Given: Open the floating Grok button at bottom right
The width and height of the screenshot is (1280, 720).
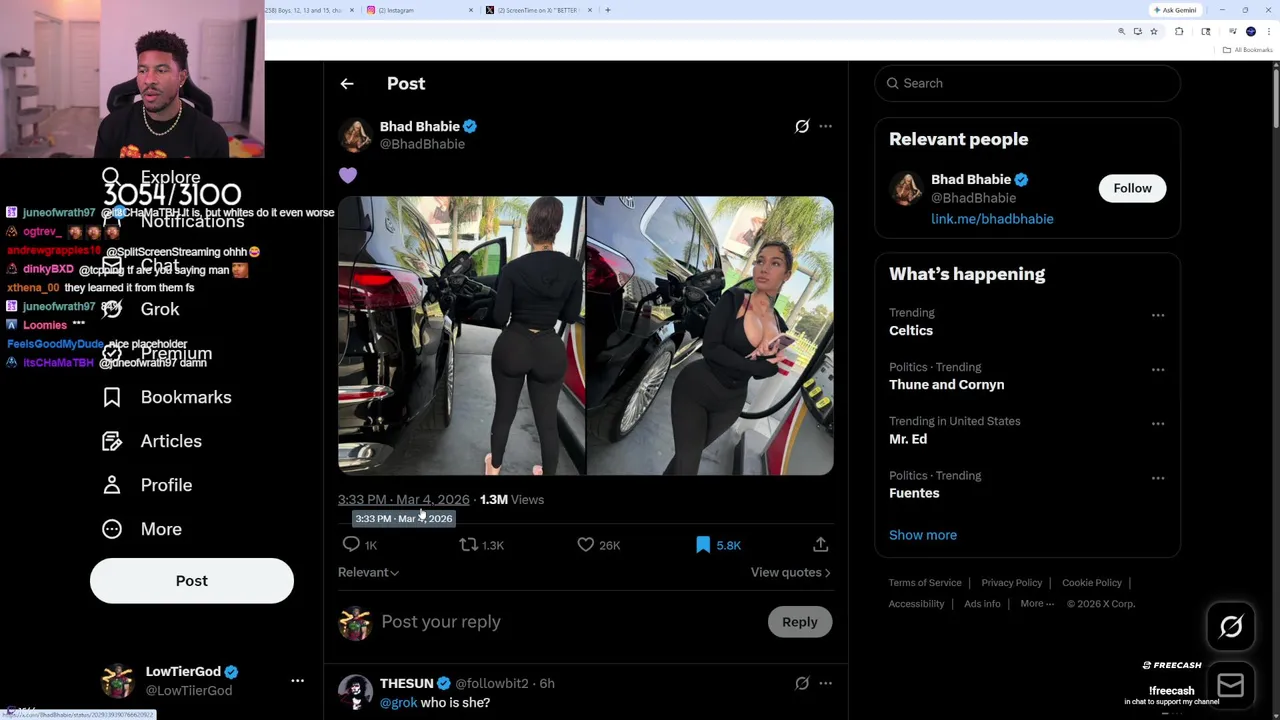Looking at the screenshot, I should tap(1231, 627).
